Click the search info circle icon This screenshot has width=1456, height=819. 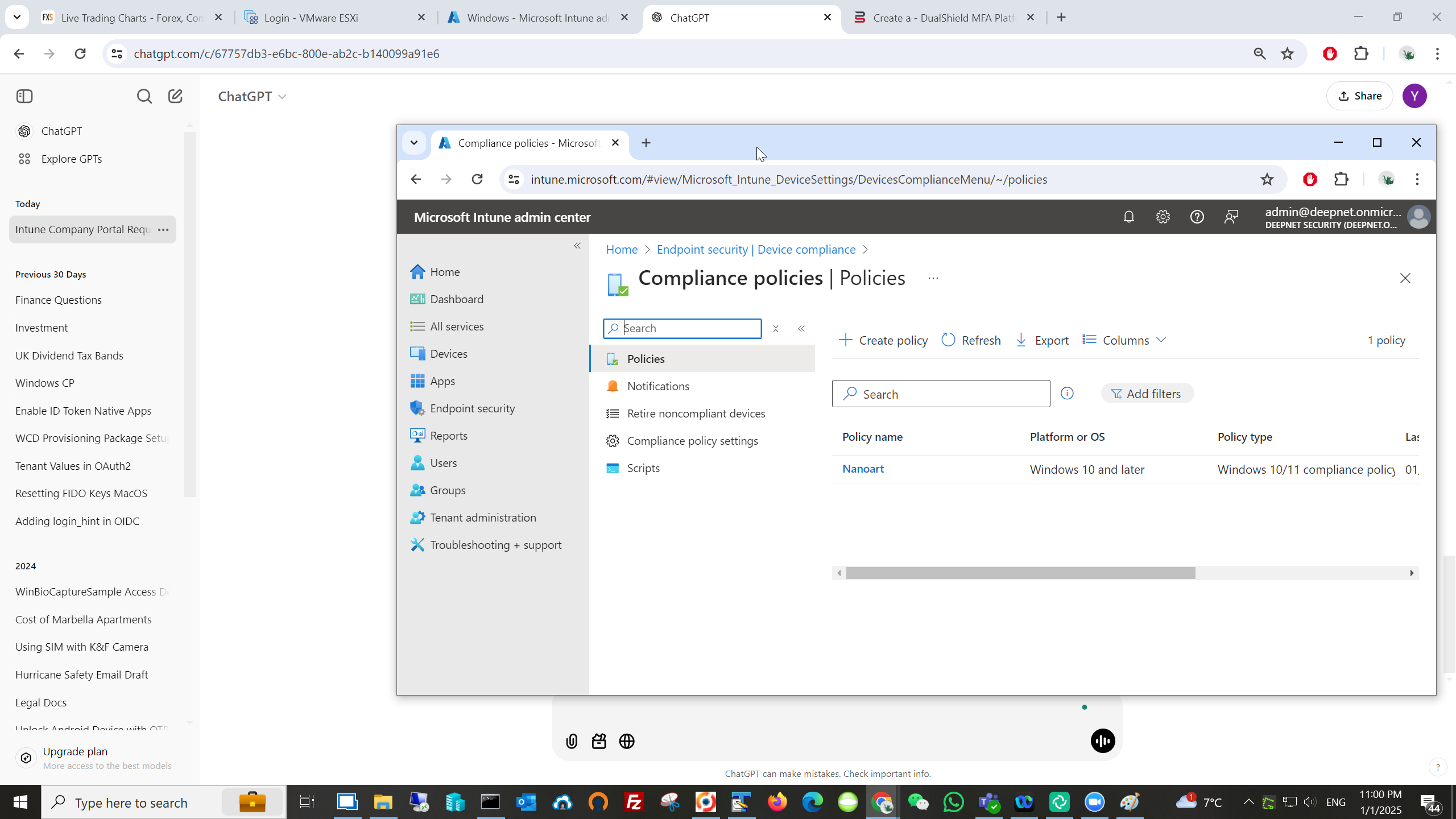1067,394
